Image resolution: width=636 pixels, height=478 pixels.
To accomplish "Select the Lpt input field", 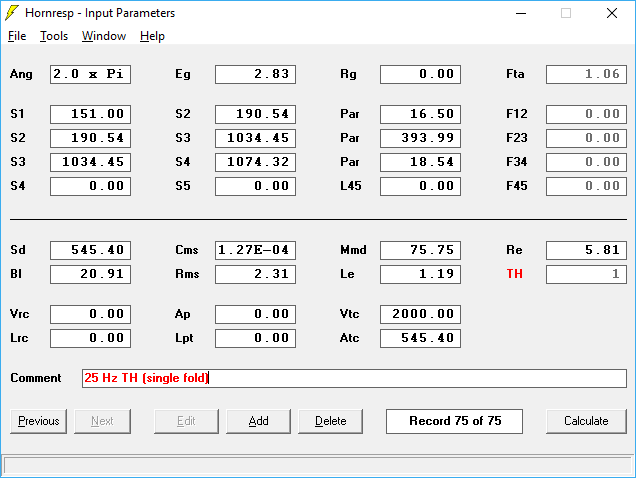I will pos(256,338).
